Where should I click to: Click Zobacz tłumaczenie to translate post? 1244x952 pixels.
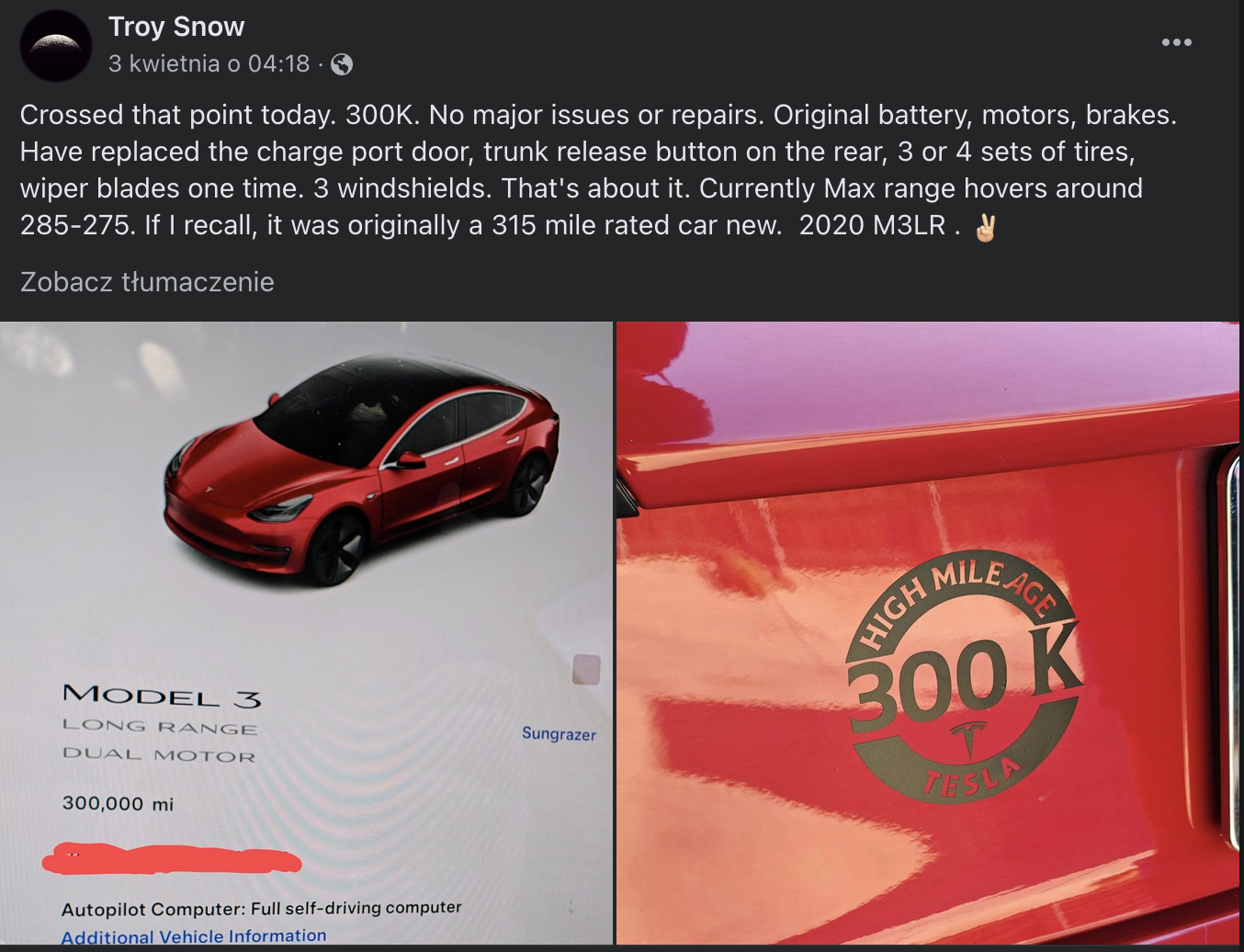click(147, 281)
